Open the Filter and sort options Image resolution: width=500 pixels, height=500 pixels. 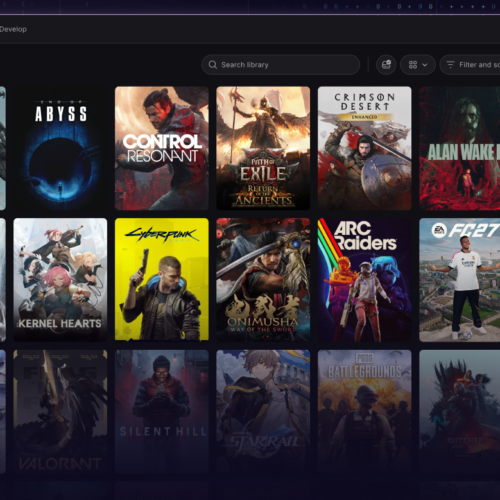tap(470, 65)
